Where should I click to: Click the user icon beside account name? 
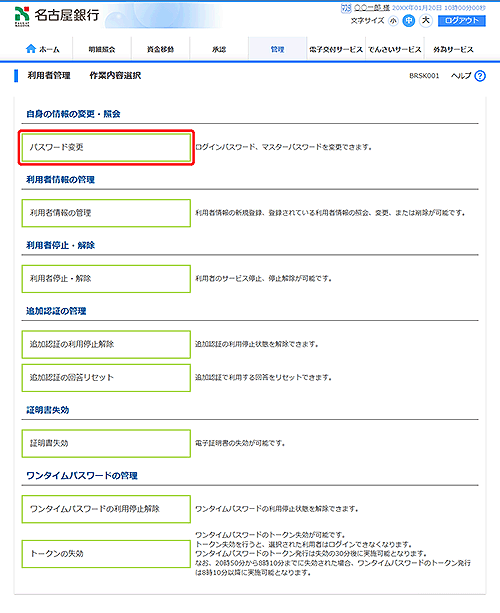tap(346, 8)
